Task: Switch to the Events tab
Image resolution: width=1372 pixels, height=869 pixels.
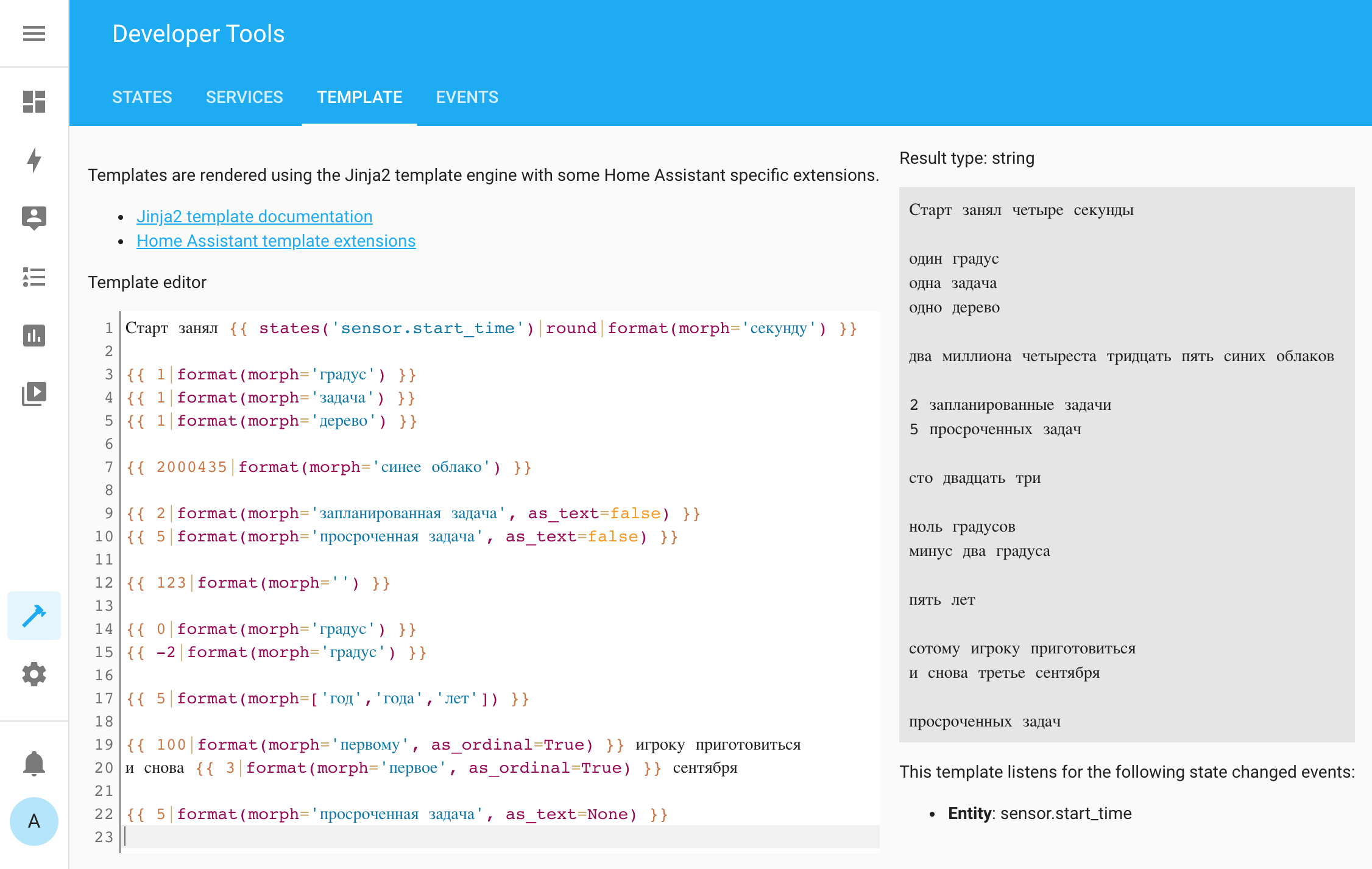Action: click(467, 97)
